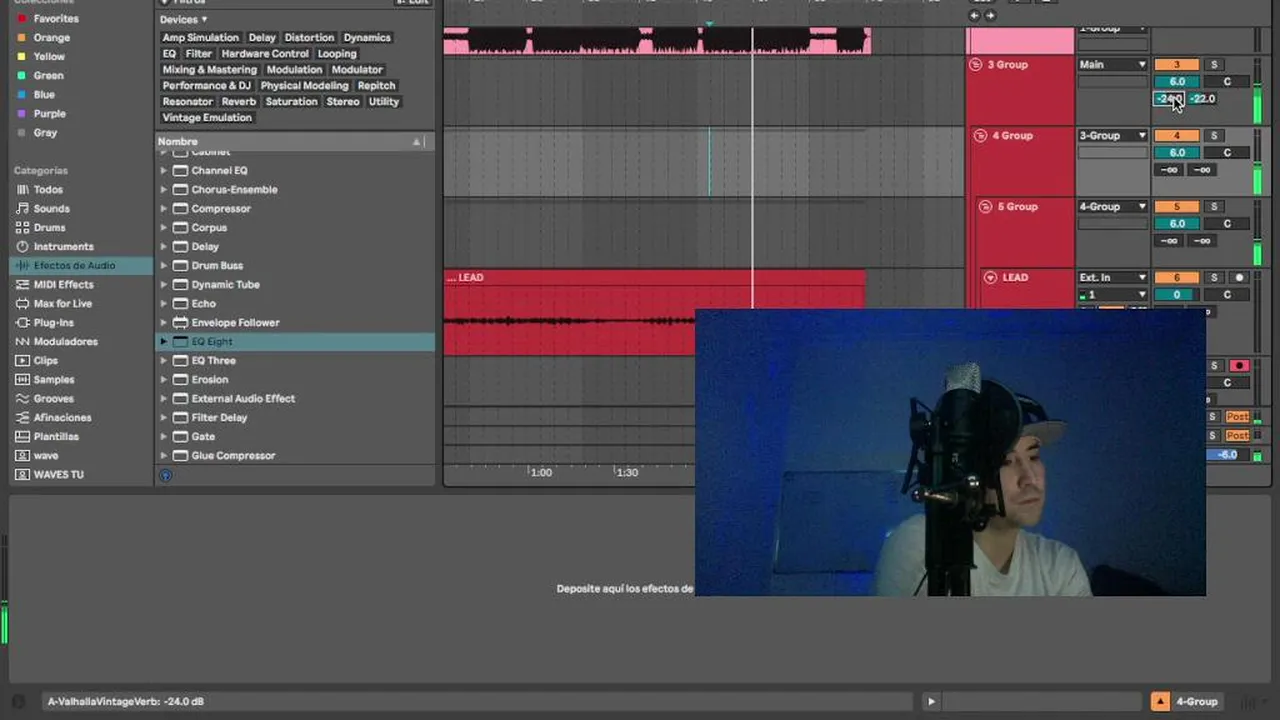
Task: Fold the 3 Group track
Action: [x=976, y=65]
